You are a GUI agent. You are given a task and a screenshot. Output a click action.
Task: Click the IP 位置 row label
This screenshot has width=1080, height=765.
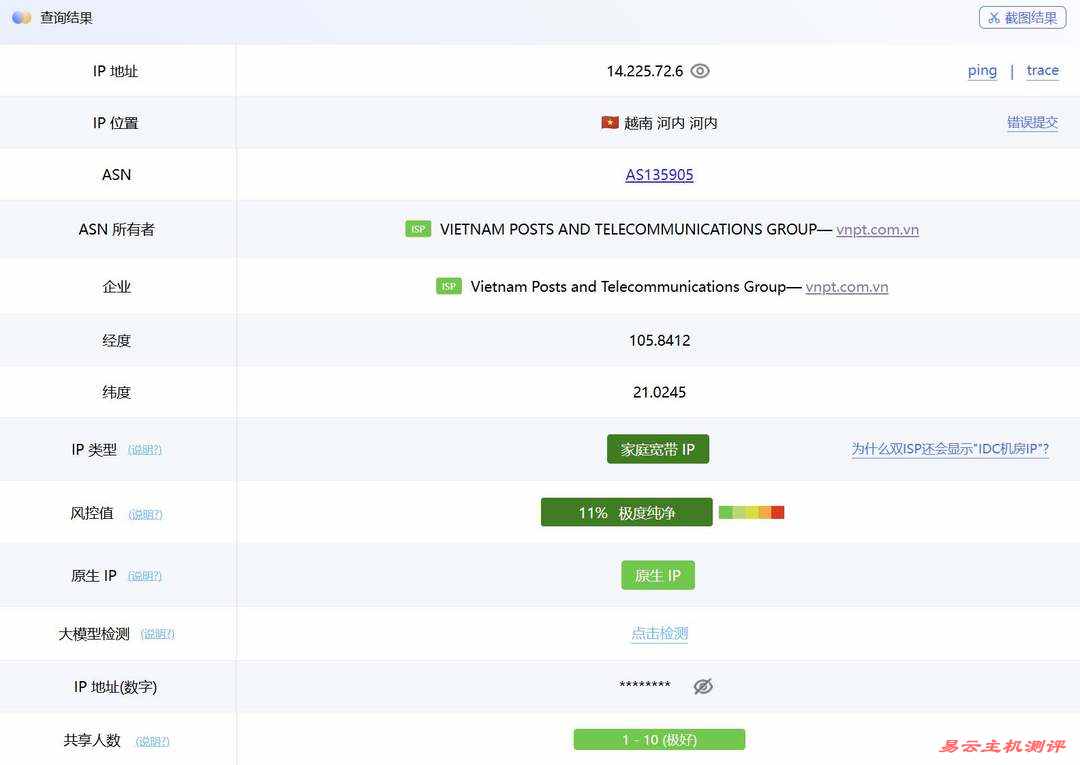[x=116, y=123]
